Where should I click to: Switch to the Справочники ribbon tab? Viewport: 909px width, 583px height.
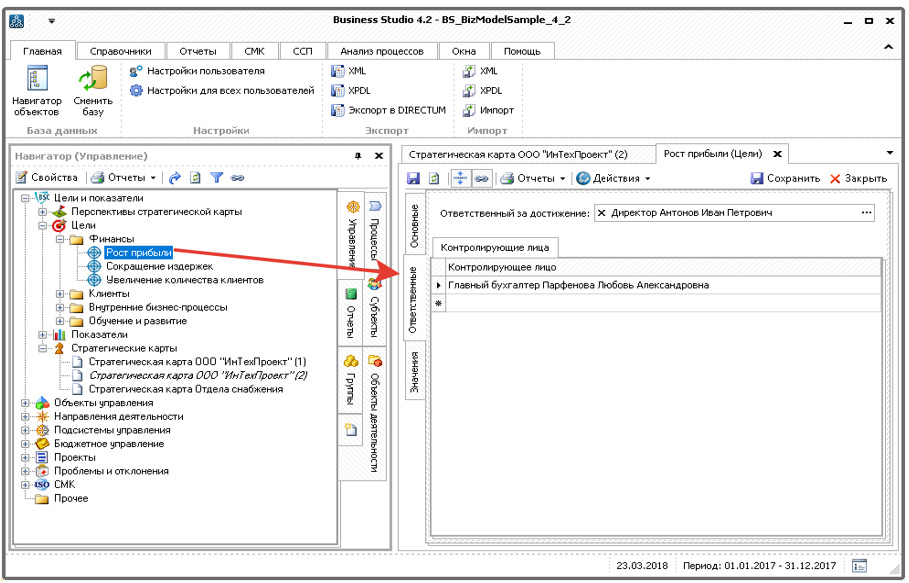tap(120, 51)
